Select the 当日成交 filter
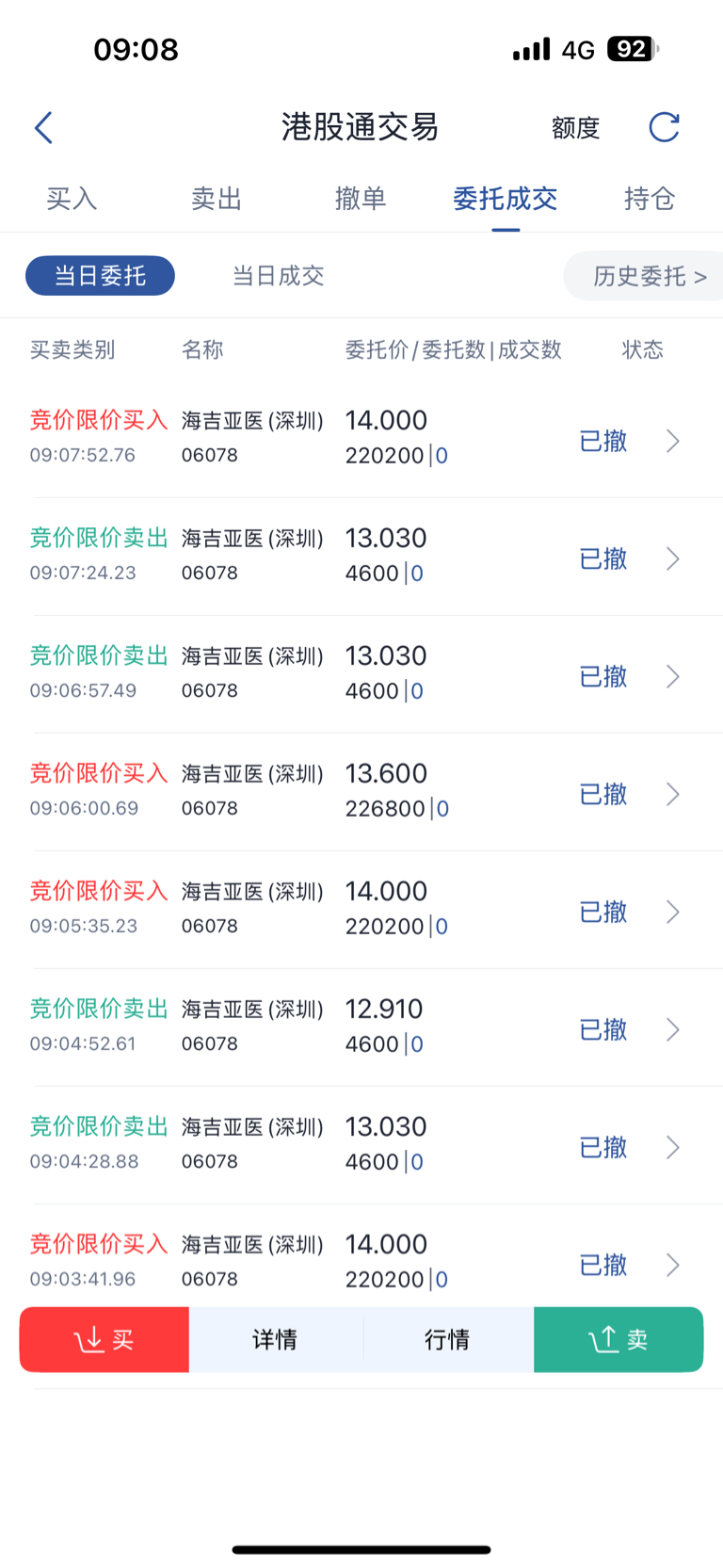Viewport: 723px width, 1568px height. click(278, 276)
